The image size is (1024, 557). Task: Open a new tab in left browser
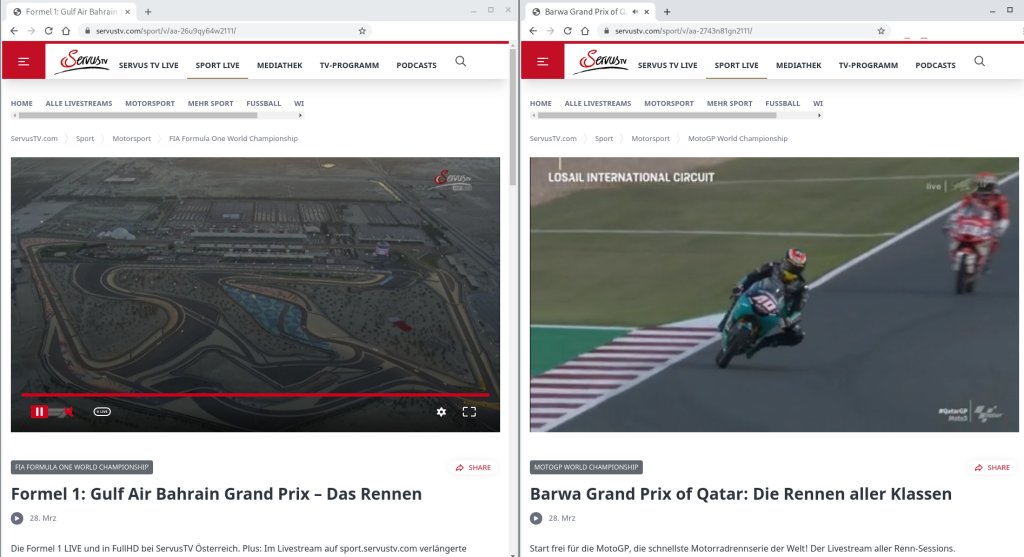coord(148,12)
